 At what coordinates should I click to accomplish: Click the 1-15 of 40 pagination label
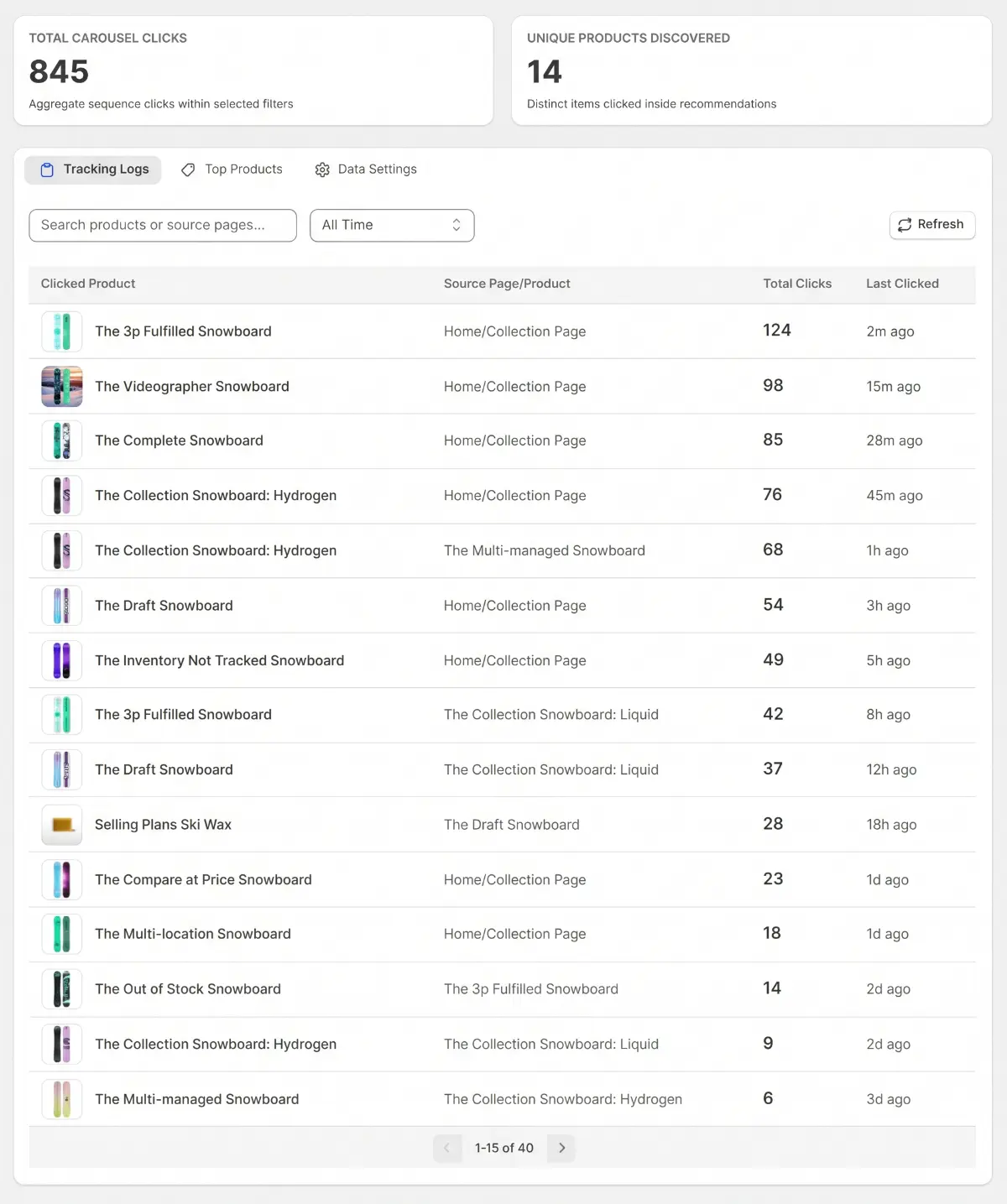(504, 1148)
